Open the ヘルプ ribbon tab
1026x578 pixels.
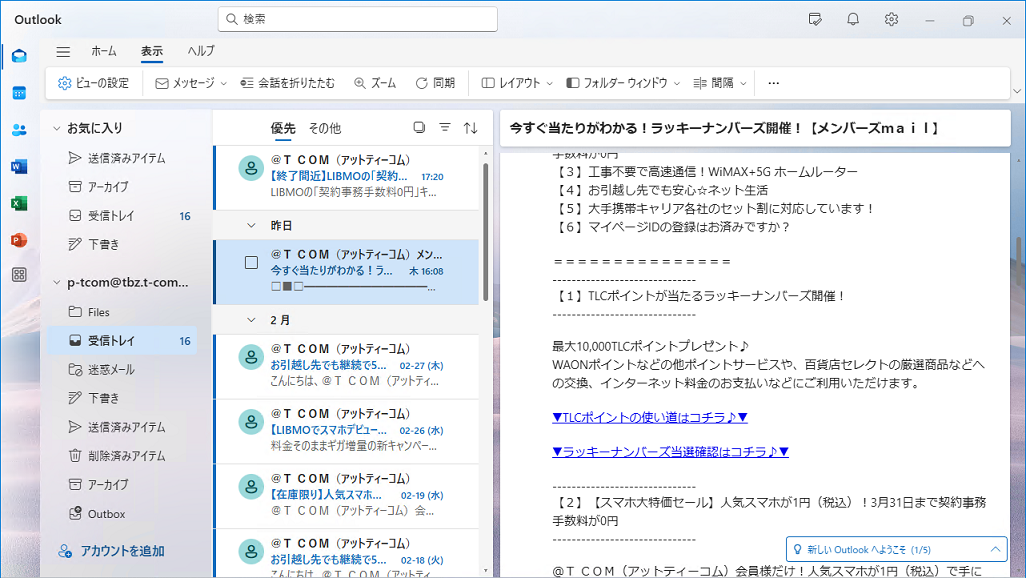201,51
